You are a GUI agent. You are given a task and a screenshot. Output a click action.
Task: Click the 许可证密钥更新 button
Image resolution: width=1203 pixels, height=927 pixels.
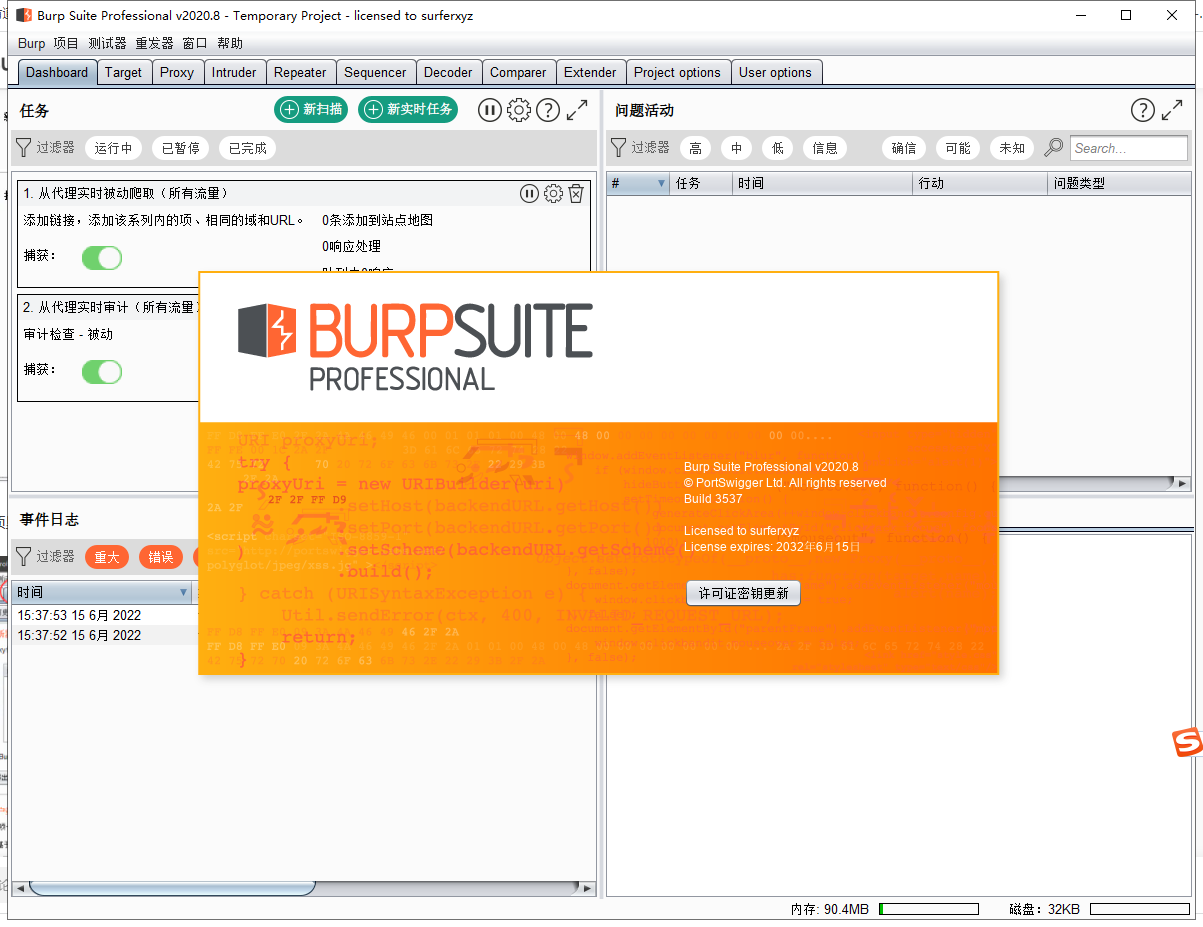[x=743, y=593]
